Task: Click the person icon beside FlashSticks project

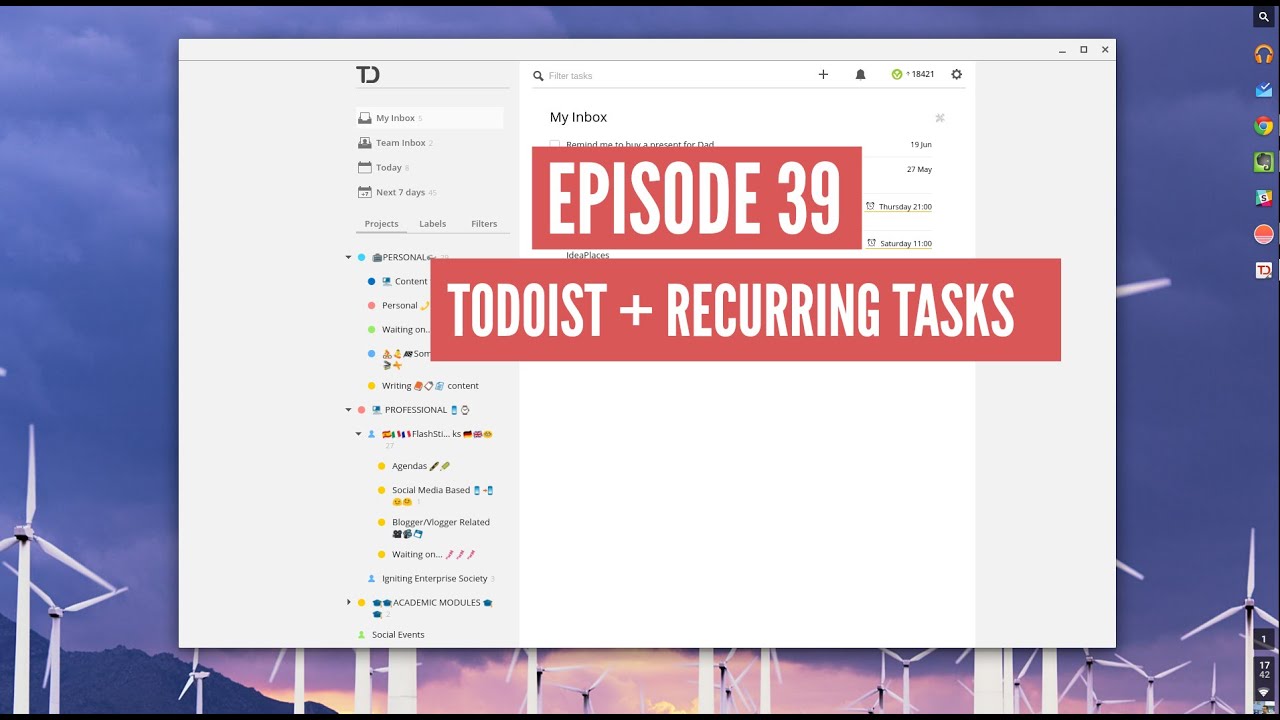Action: click(x=371, y=434)
